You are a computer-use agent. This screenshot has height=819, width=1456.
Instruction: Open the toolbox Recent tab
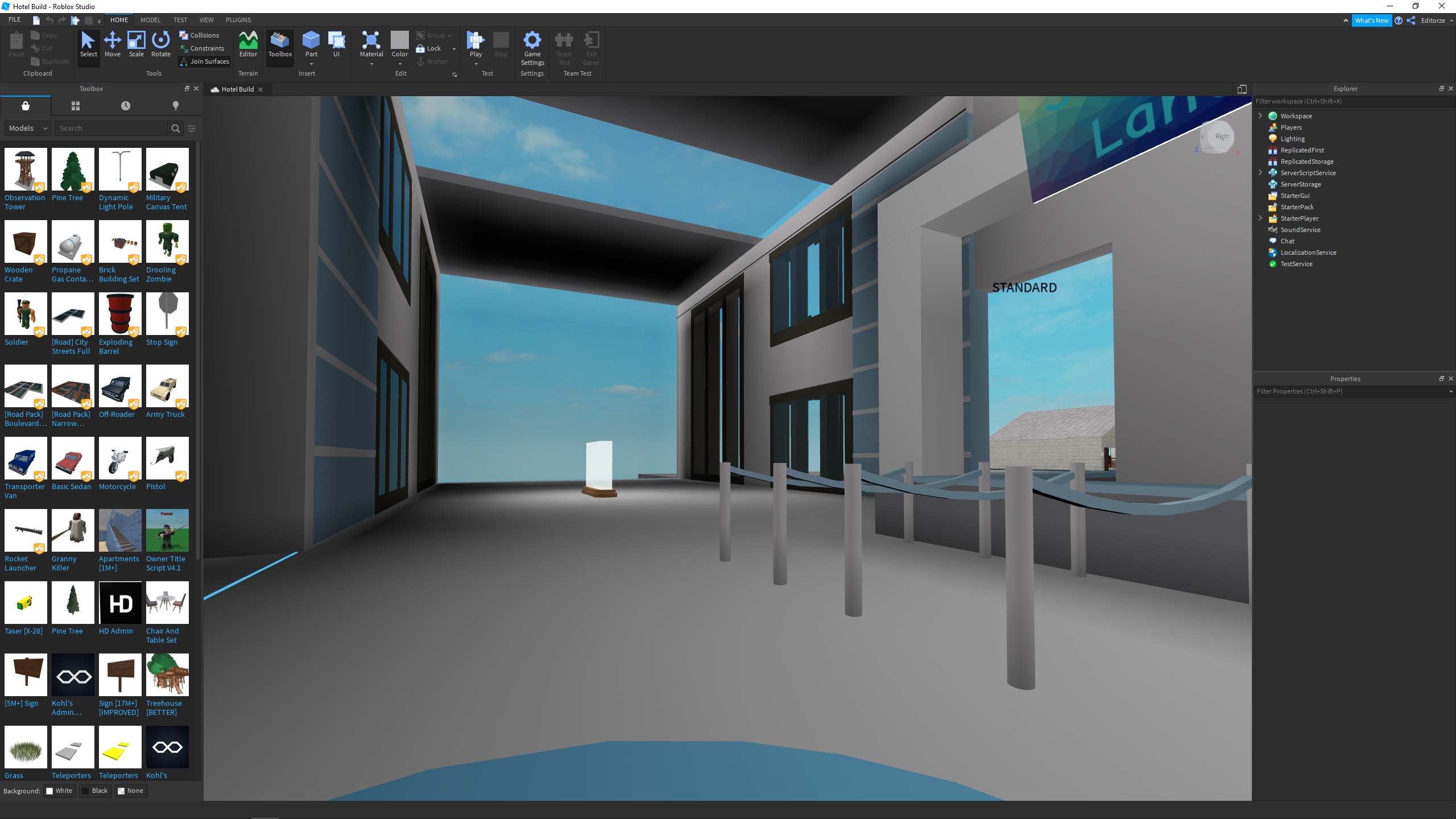click(x=126, y=106)
